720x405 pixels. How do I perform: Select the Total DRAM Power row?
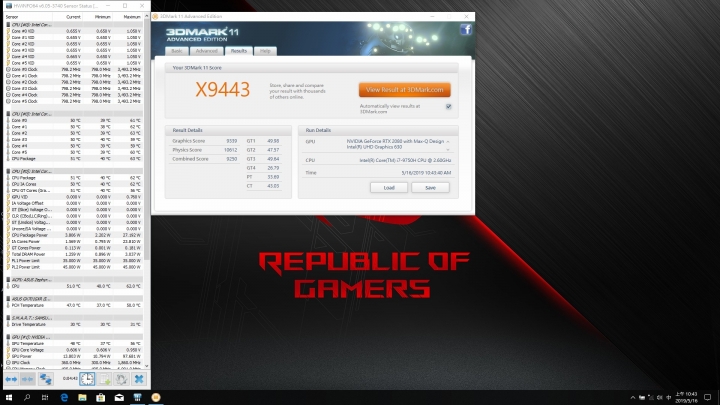coord(74,254)
